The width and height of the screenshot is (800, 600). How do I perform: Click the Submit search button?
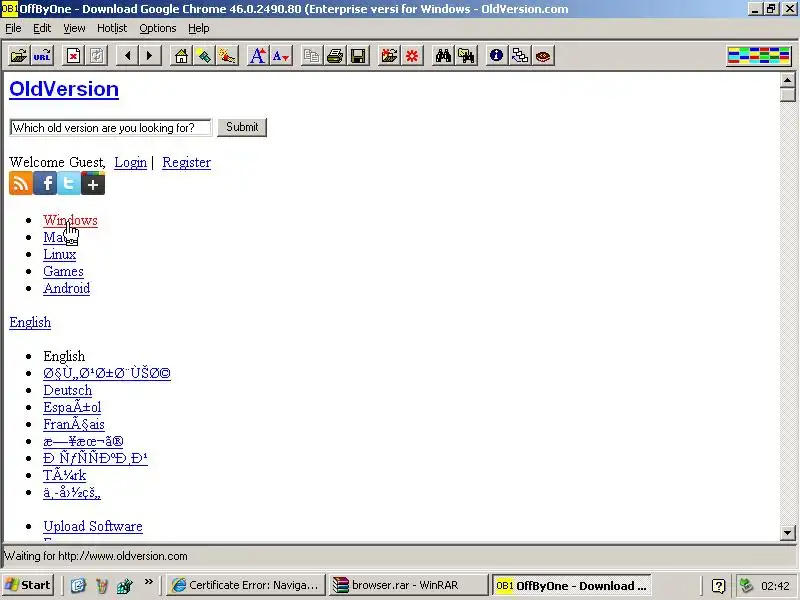[x=242, y=127]
